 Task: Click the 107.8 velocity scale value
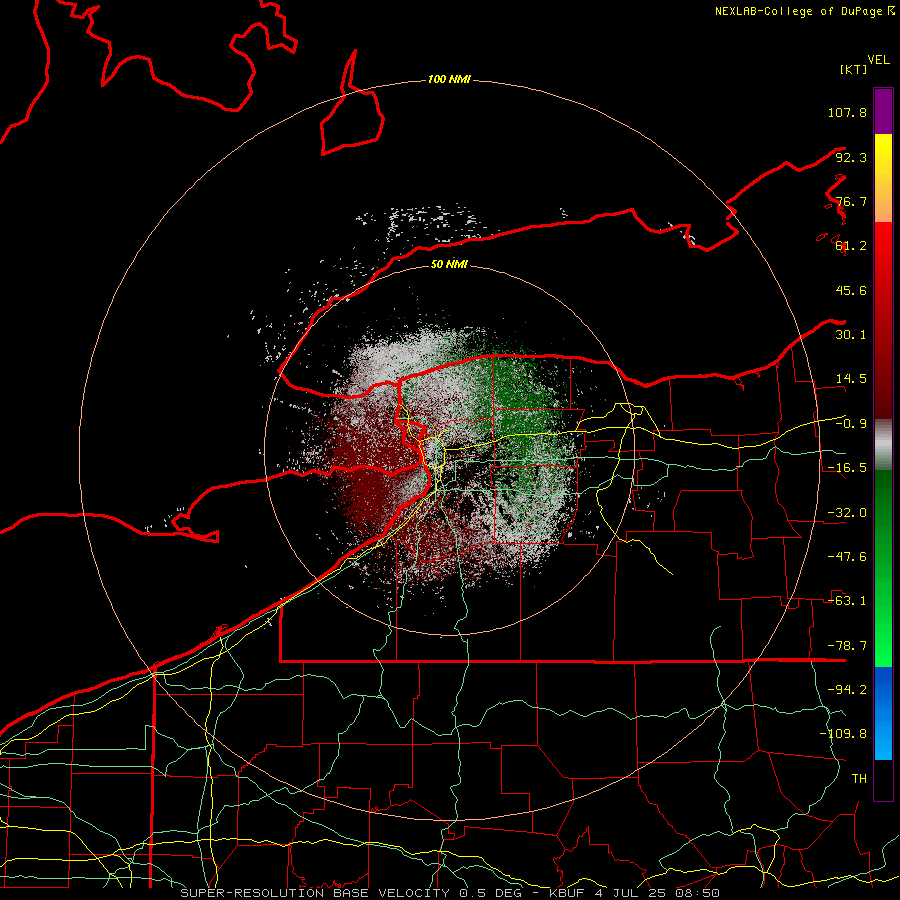(x=847, y=112)
